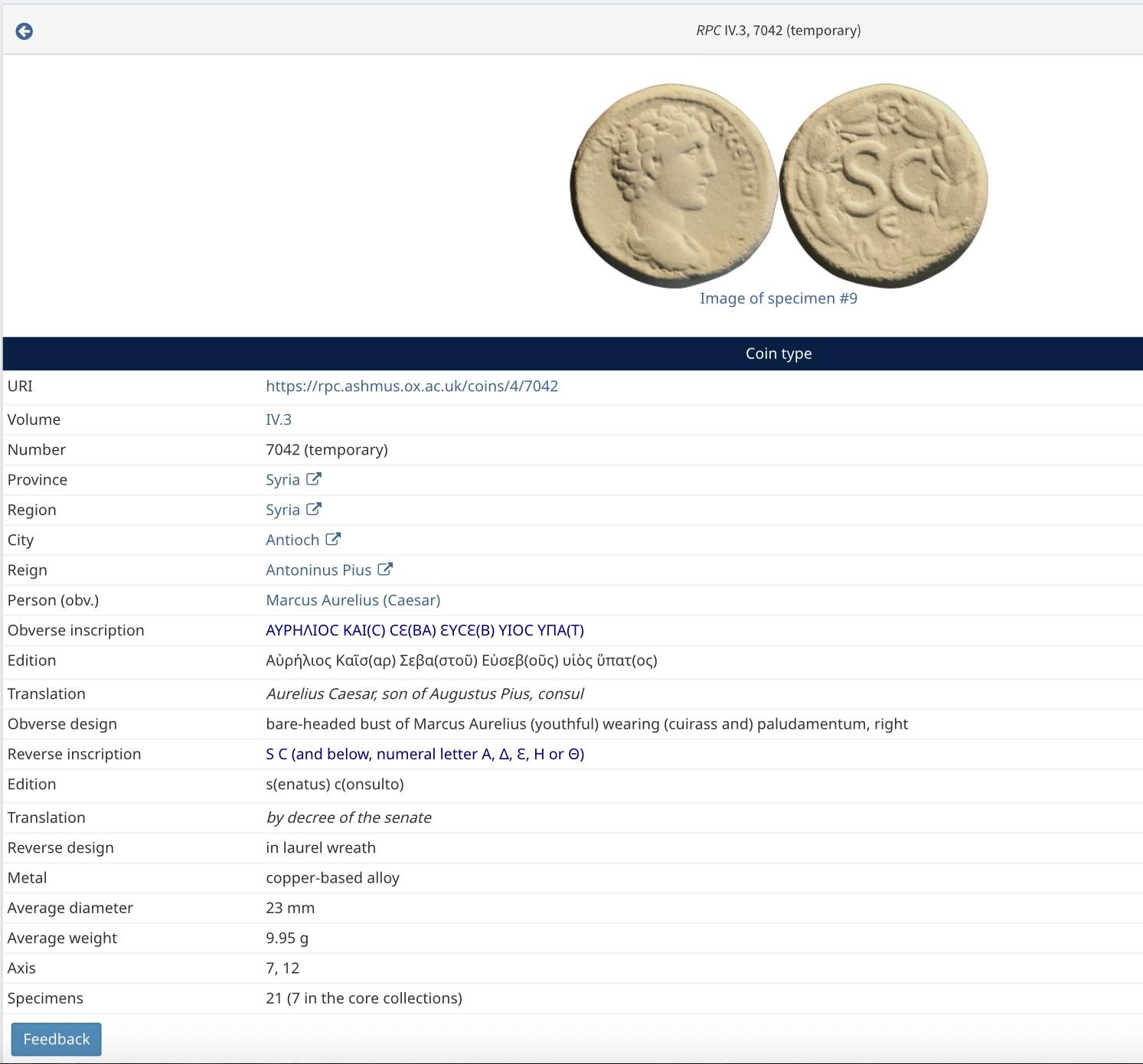The image size is (1143, 1064).
Task: Click the back arrow icon
Action: click(24, 31)
